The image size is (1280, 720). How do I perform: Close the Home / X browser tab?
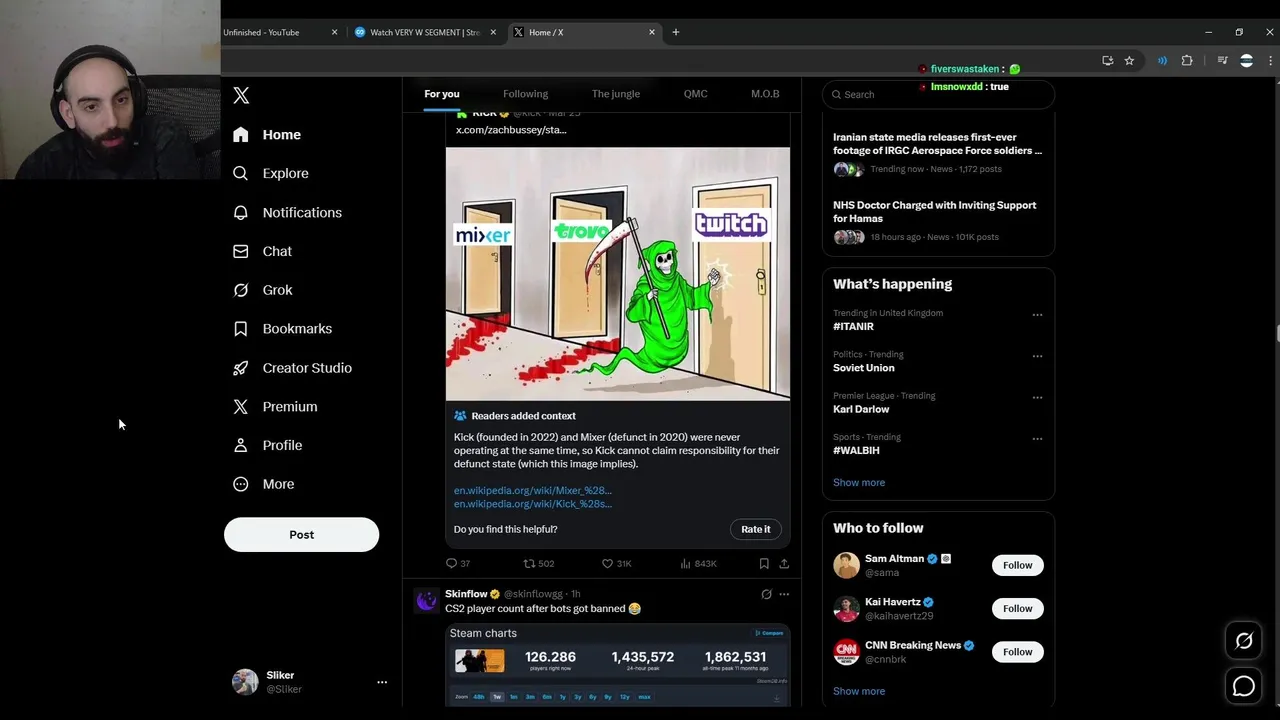[652, 32]
